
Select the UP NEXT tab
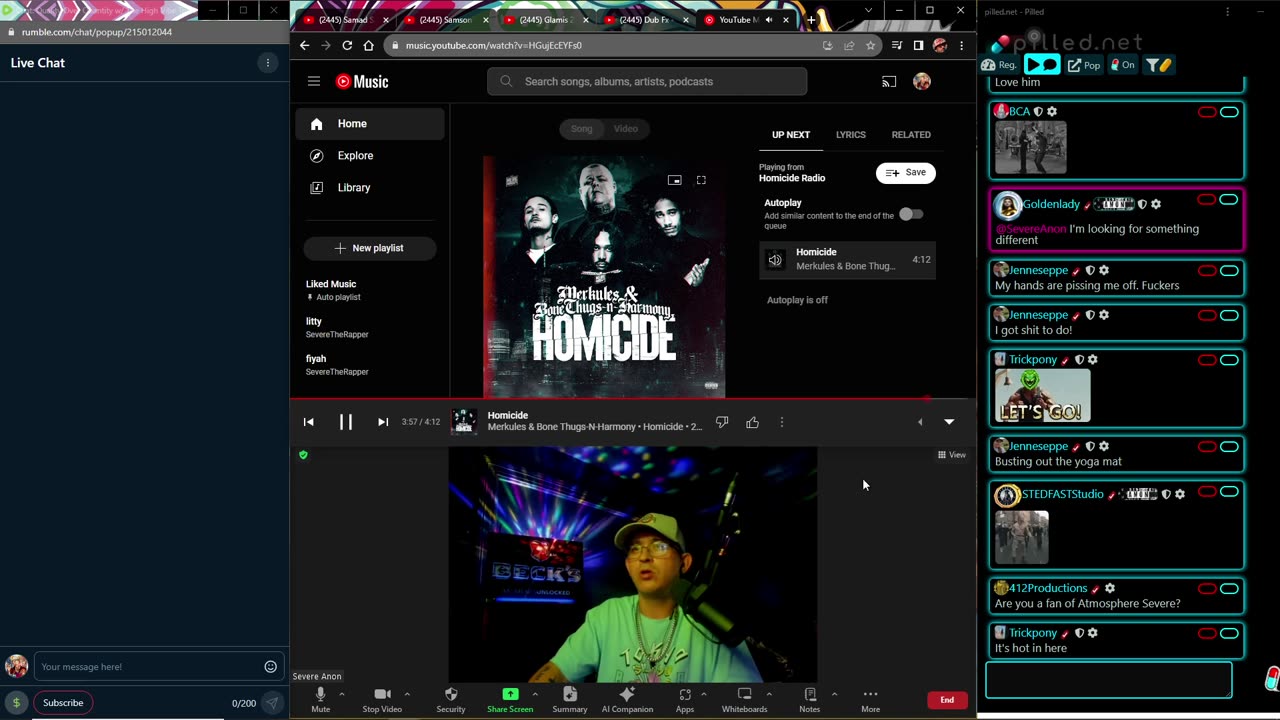click(791, 134)
